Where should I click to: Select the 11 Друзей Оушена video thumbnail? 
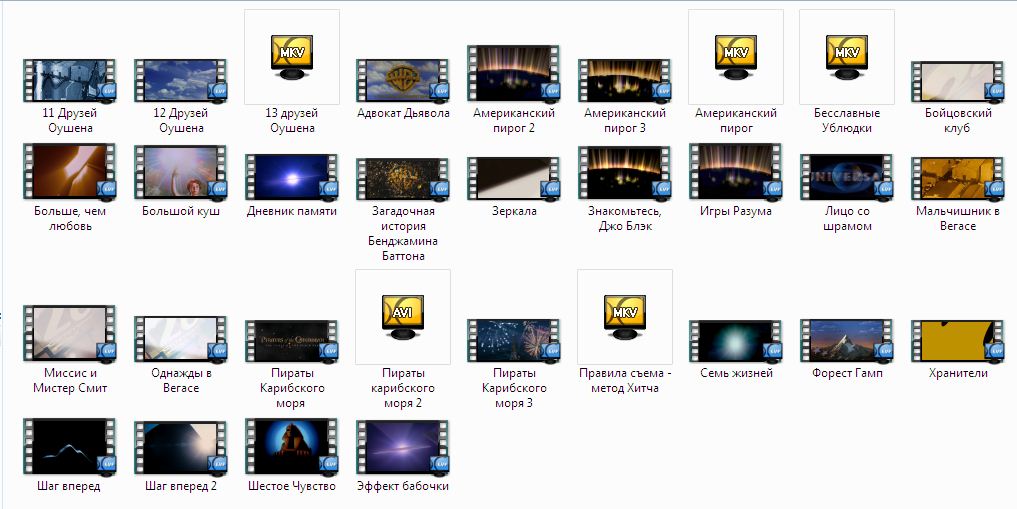[x=69, y=80]
